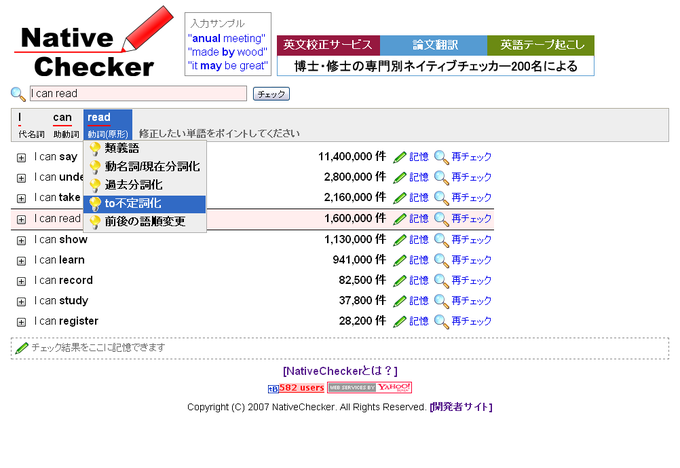Open the [NativeCheckerとは？] link
The height and width of the screenshot is (468, 680).
(x=340, y=371)
